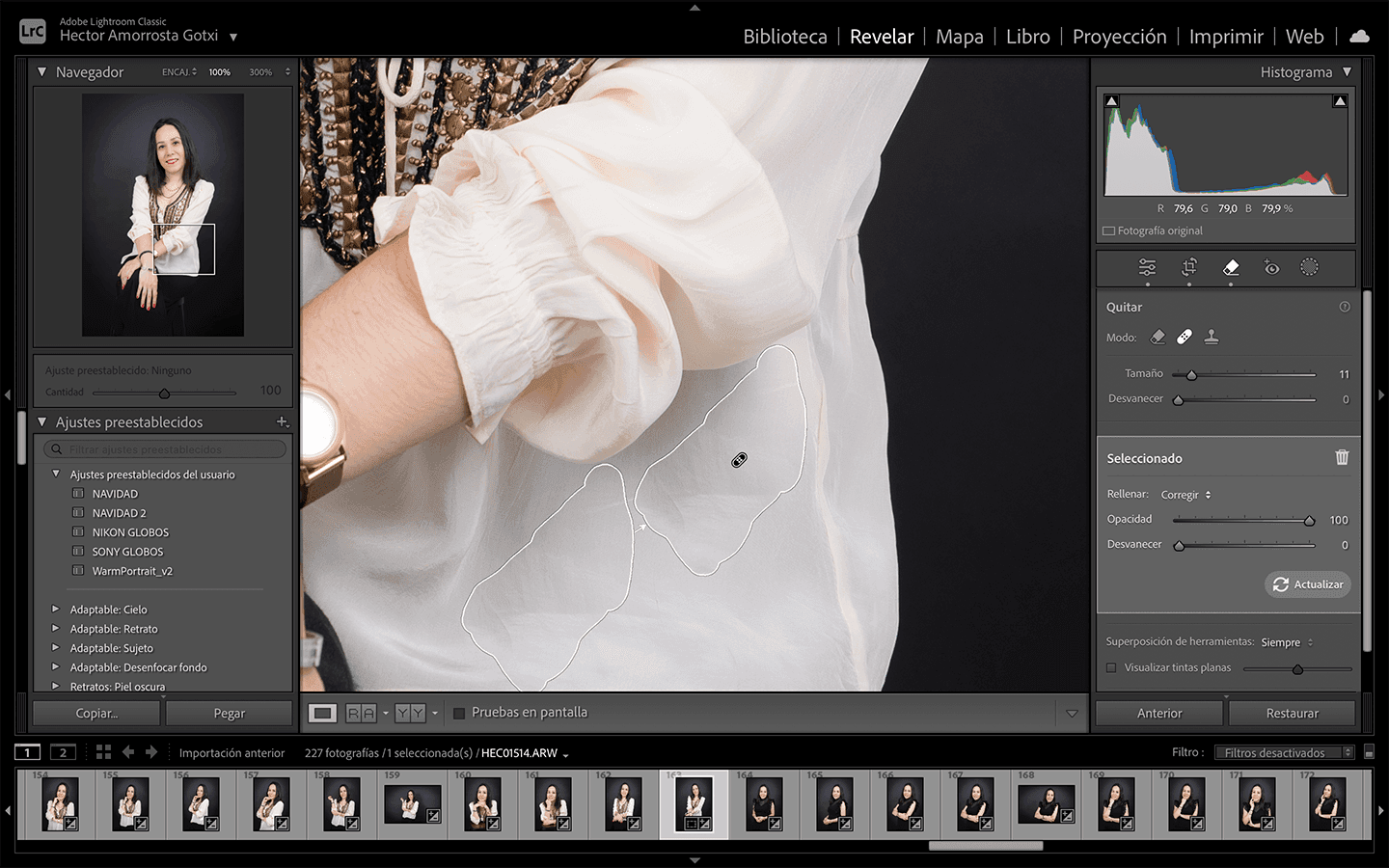This screenshot has width=1389, height=868.
Task: Enable Visualizar tintas planas checkbox
Action: [x=1111, y=667]
